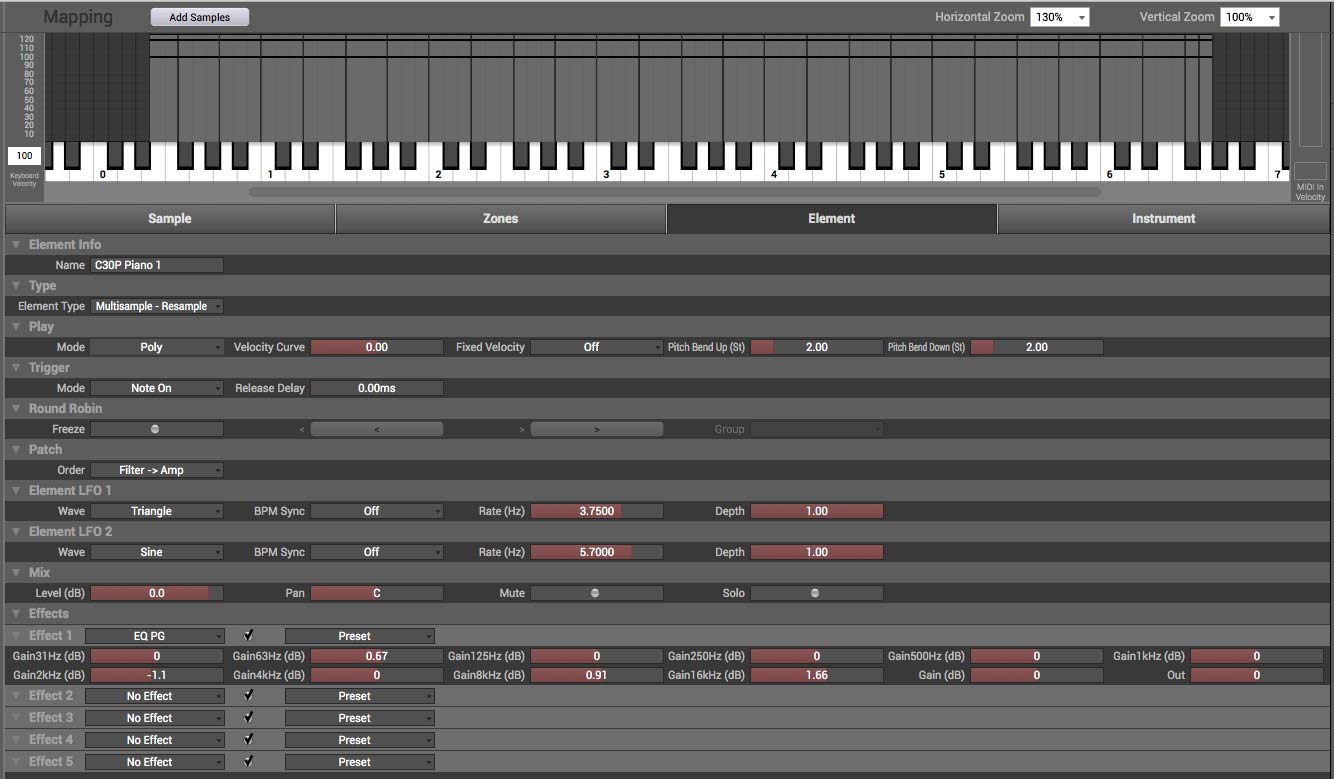Click the Round Robin next button

pyautogui.click(x=596, y=429)
